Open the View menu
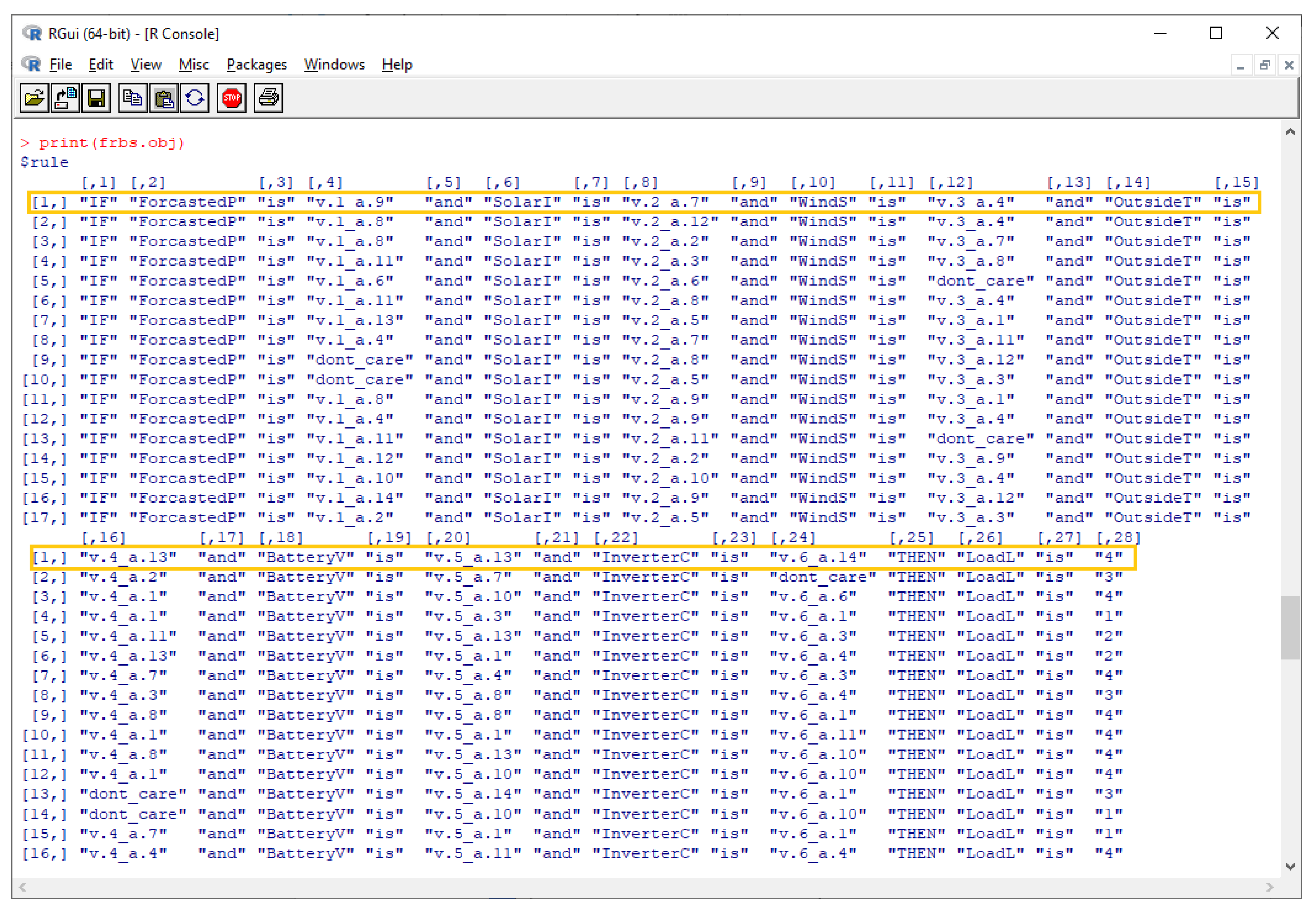This screenshot has height=909, width=1316. [146, 65]
